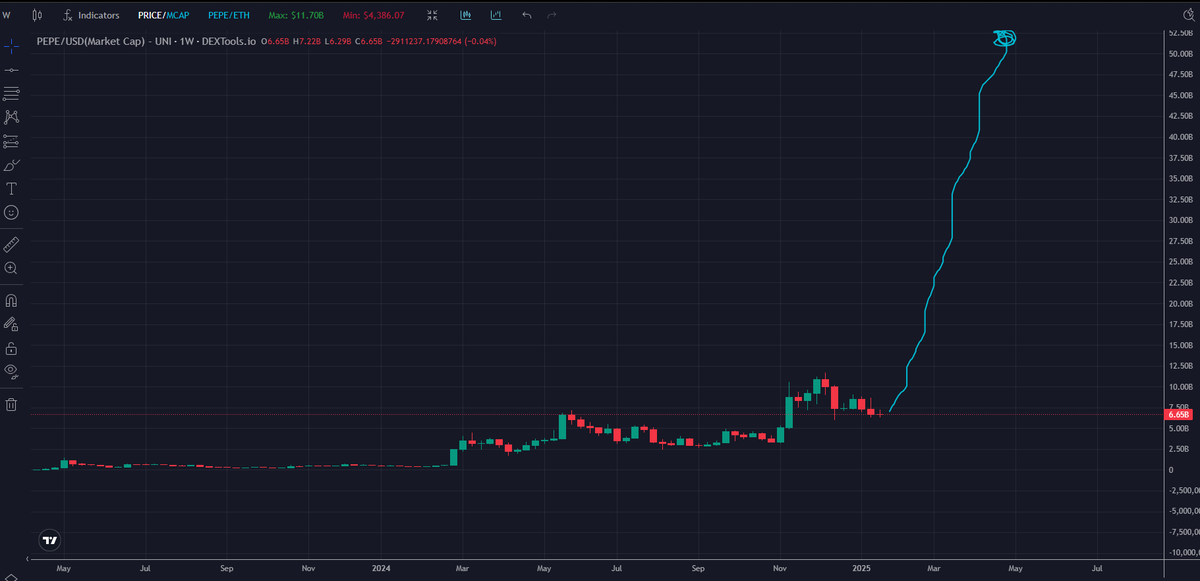Lock all drawing tools
Image resolution: width=1200 pixels, height=581 pixels.
(x=11, y=348)
